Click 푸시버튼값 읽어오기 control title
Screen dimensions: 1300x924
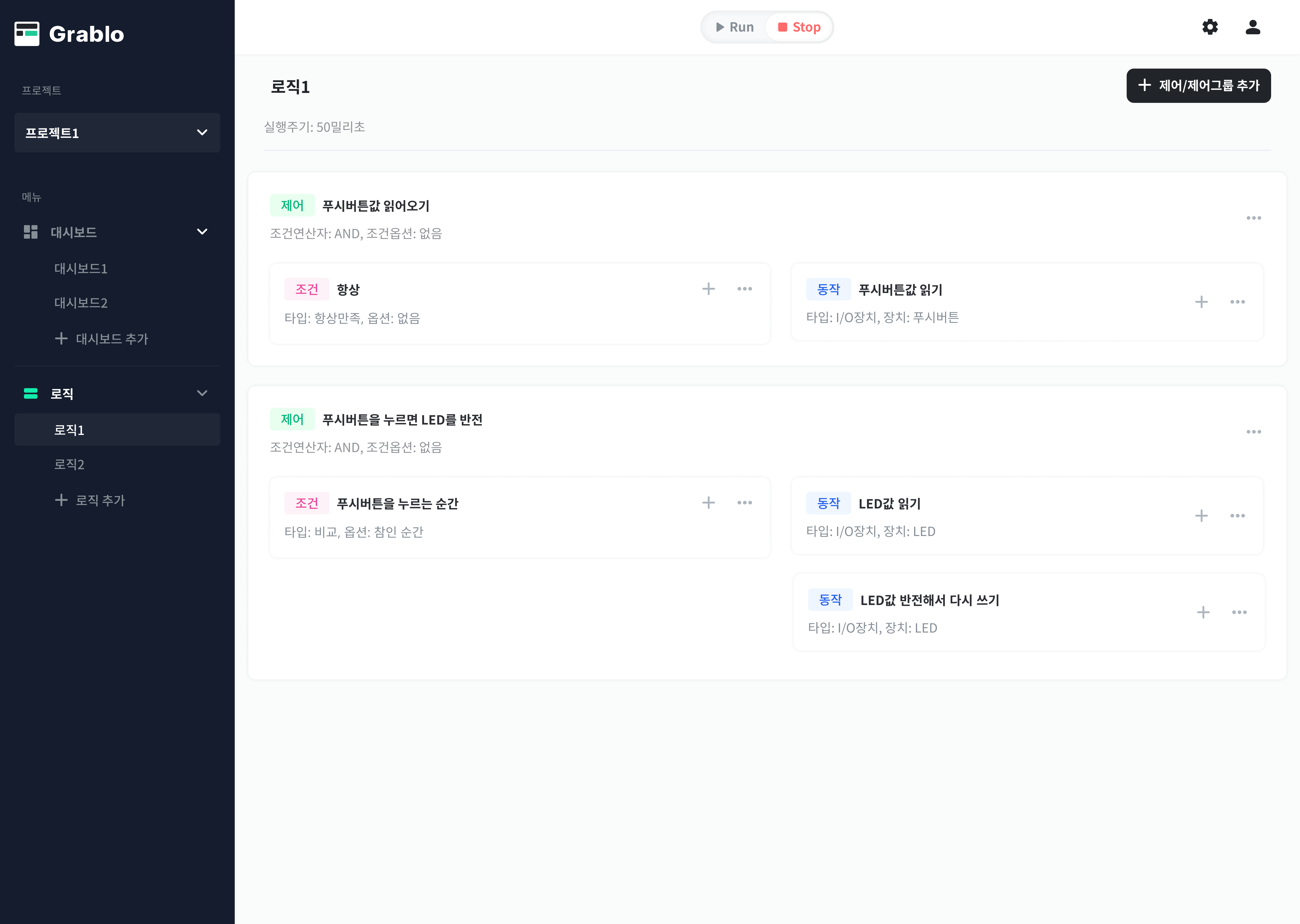(376, 206)
